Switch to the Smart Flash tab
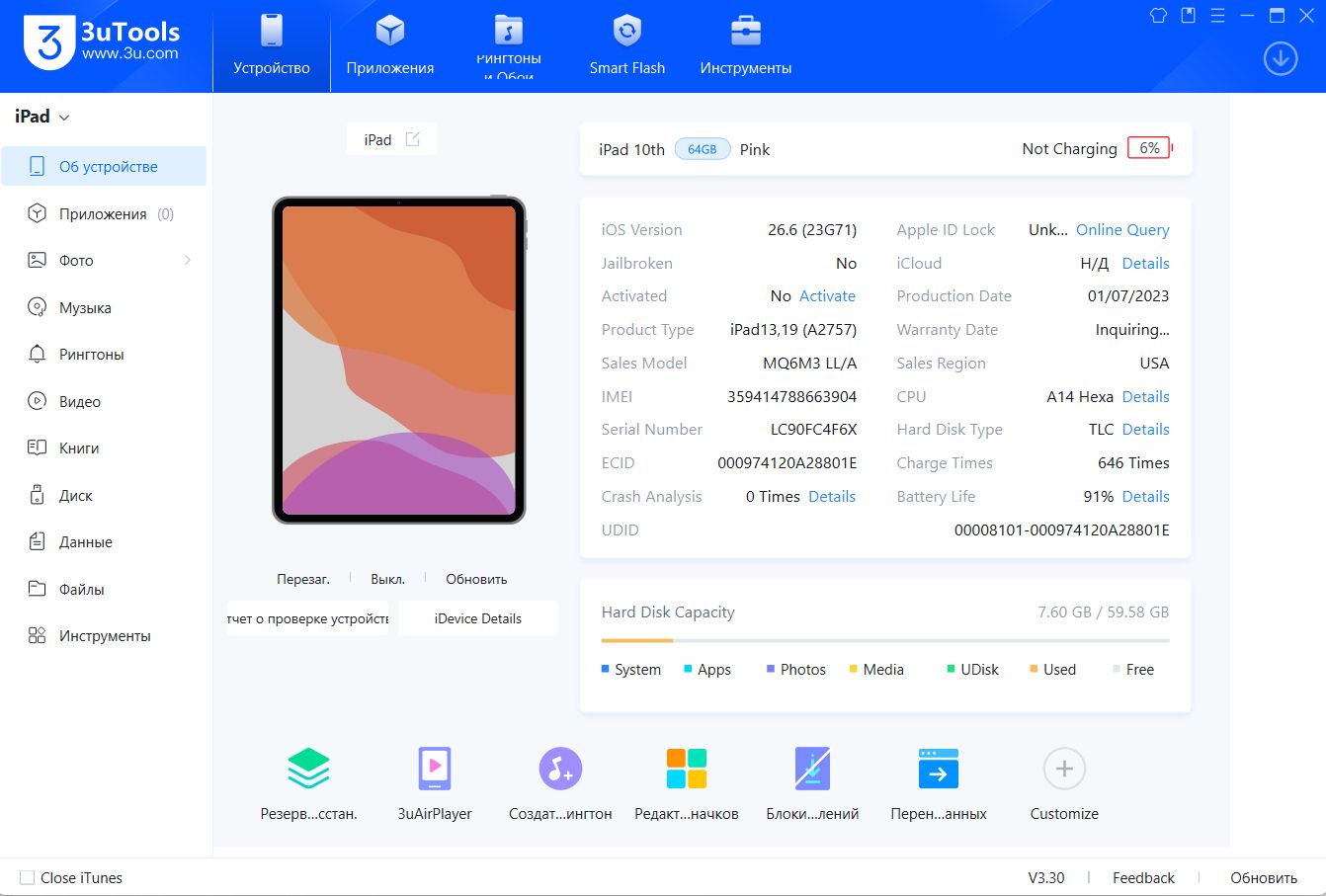1326x896 pixels. pyautogui.click(x=627, y=46)
